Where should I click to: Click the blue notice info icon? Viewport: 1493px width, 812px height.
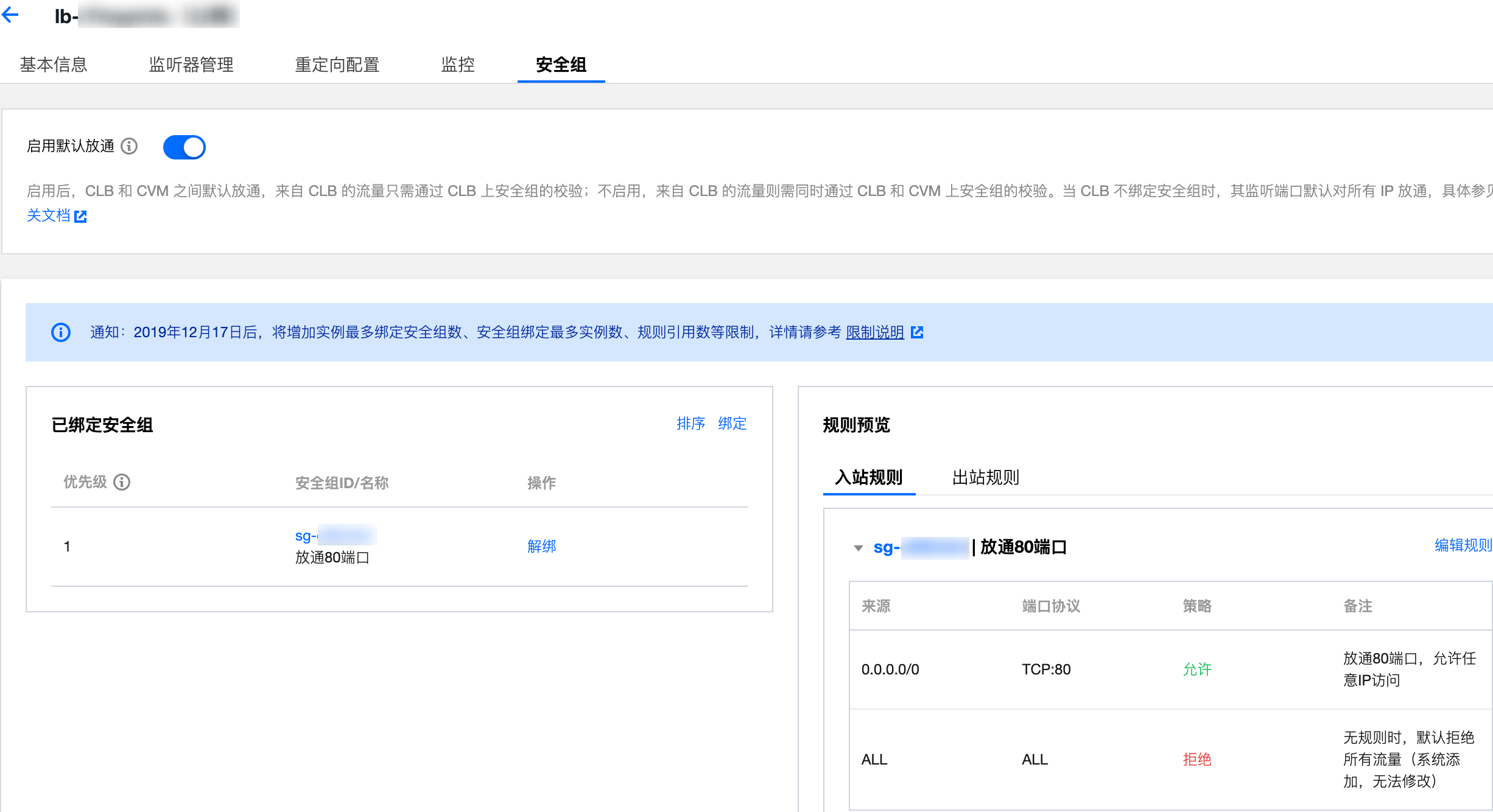[x=61, y=332]
